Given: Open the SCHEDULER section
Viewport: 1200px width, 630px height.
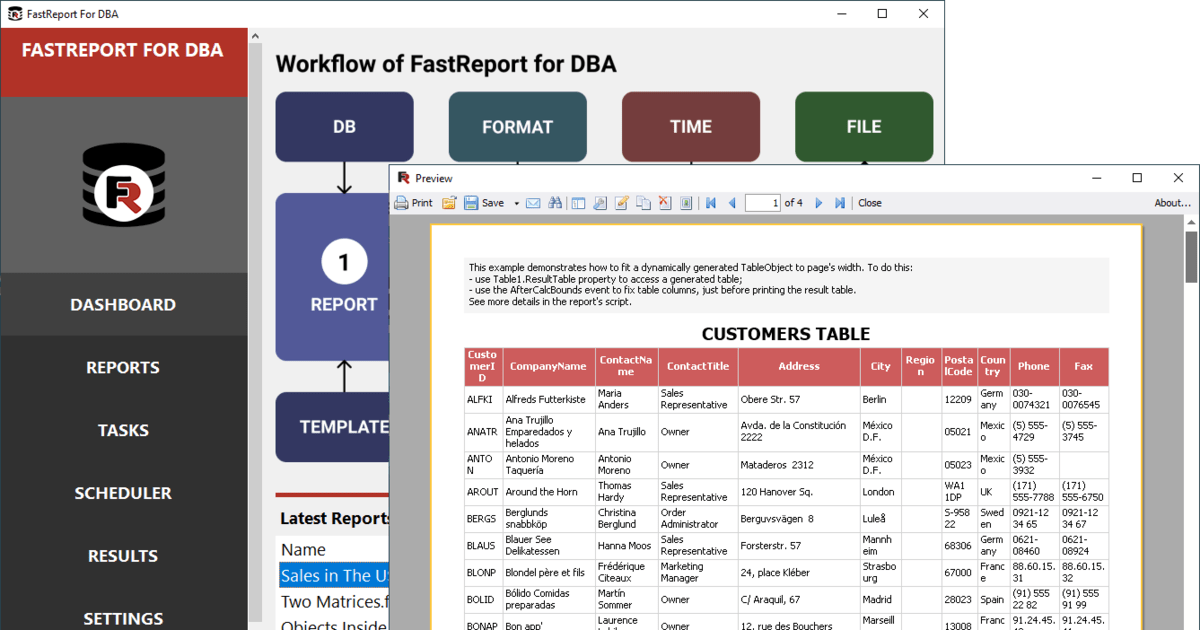Looking at the screenshot, I should coord(122,492).
